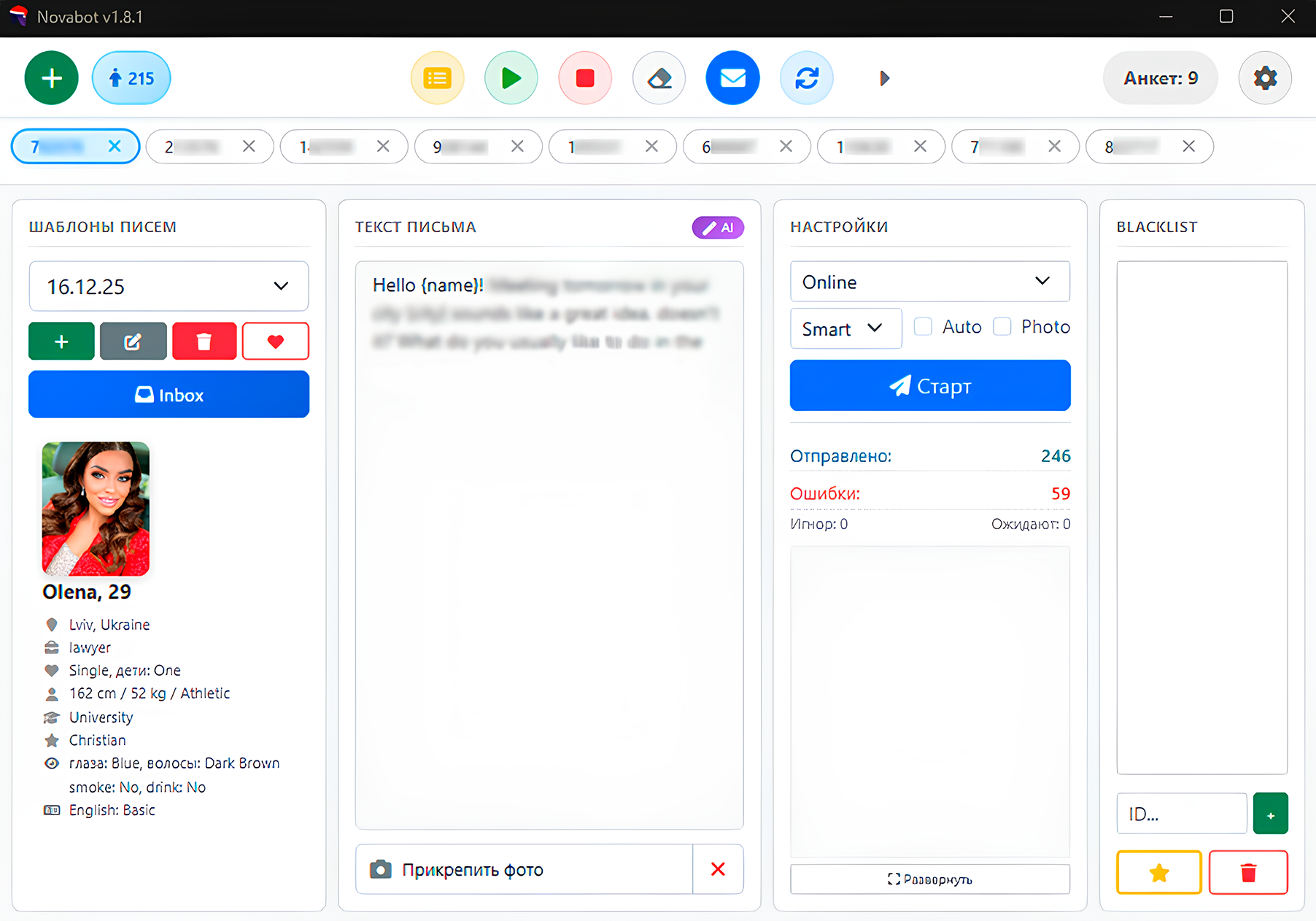Screen dimensions: 1316x921
Task: Stop sending with the red stop icon
Action: (x=585, y=77)
